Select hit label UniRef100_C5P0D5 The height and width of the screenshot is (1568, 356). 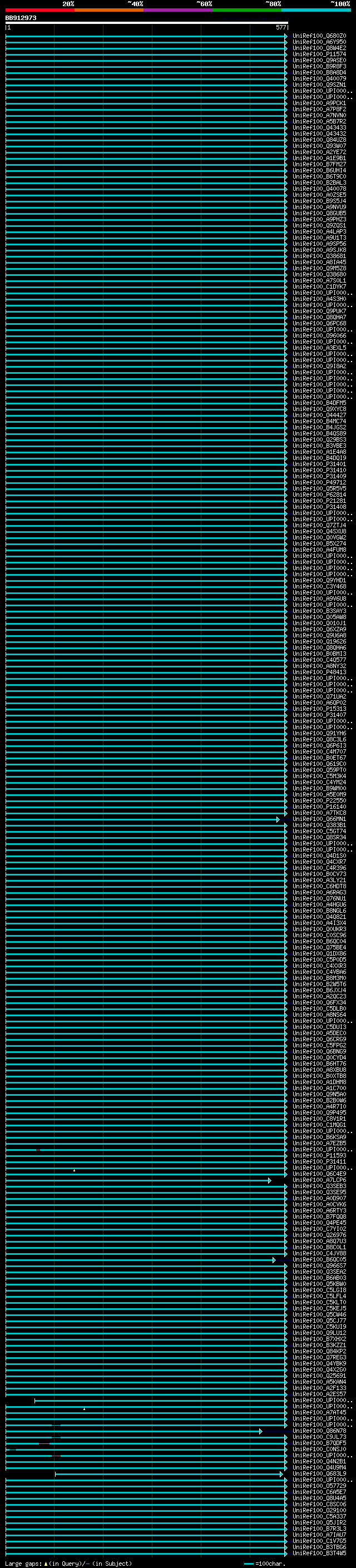(319, 960)
